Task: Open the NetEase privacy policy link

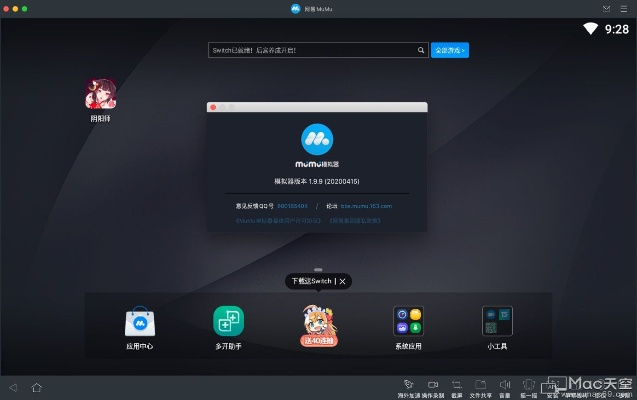Action: 355,221
